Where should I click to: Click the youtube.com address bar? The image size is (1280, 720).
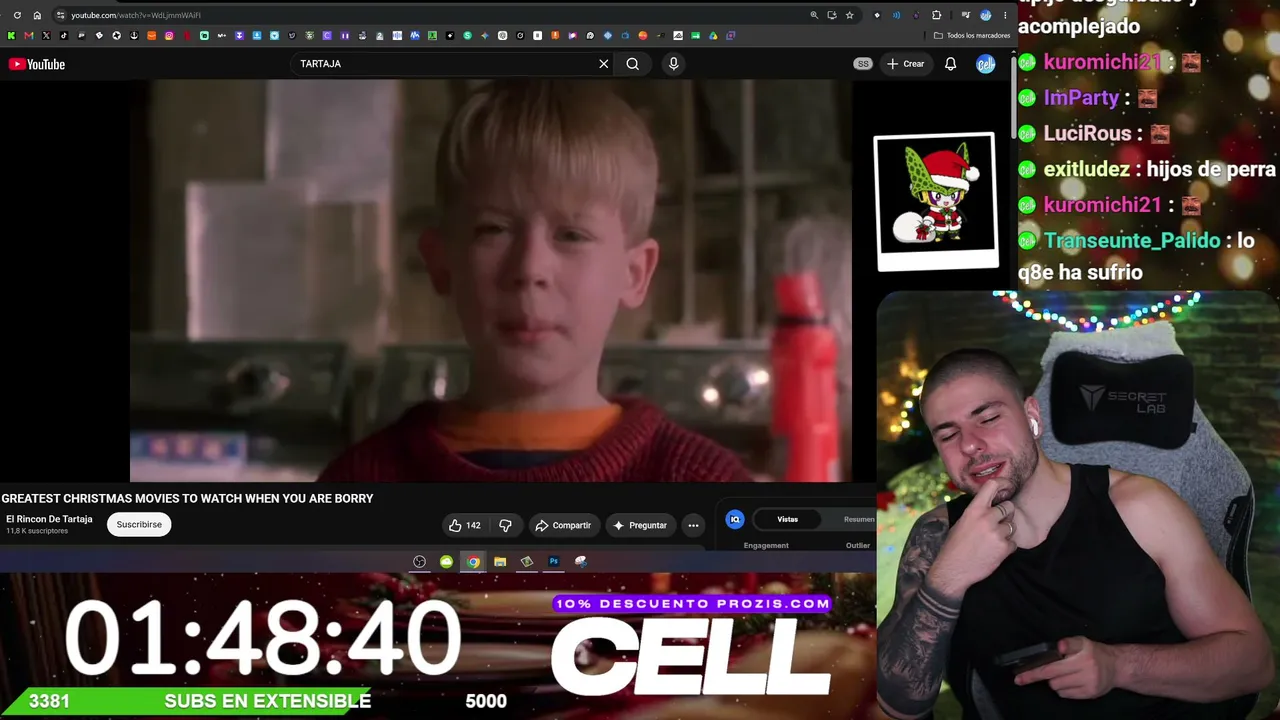(x=430, y=15)
